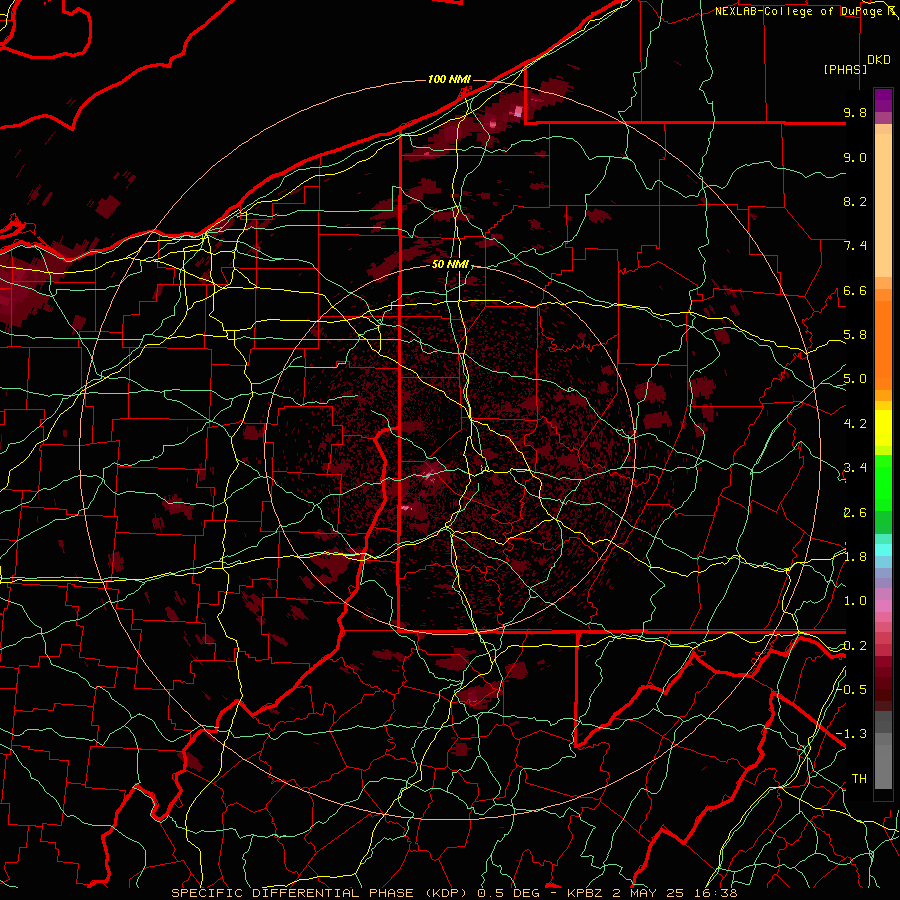This screenshot has height=900, width=900.
Task: Click the 8.2 scale value
Action: [x=855, y=201]
